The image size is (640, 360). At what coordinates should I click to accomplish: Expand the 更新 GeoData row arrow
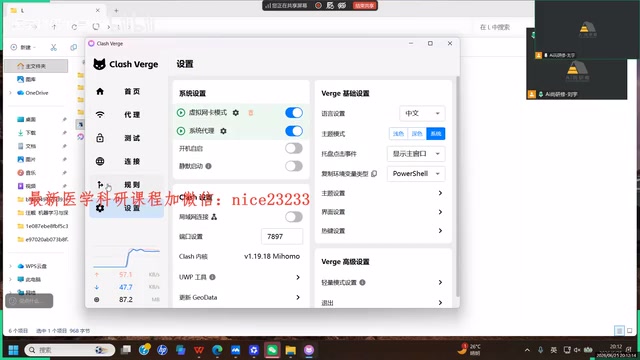click(x=298, y=297)
